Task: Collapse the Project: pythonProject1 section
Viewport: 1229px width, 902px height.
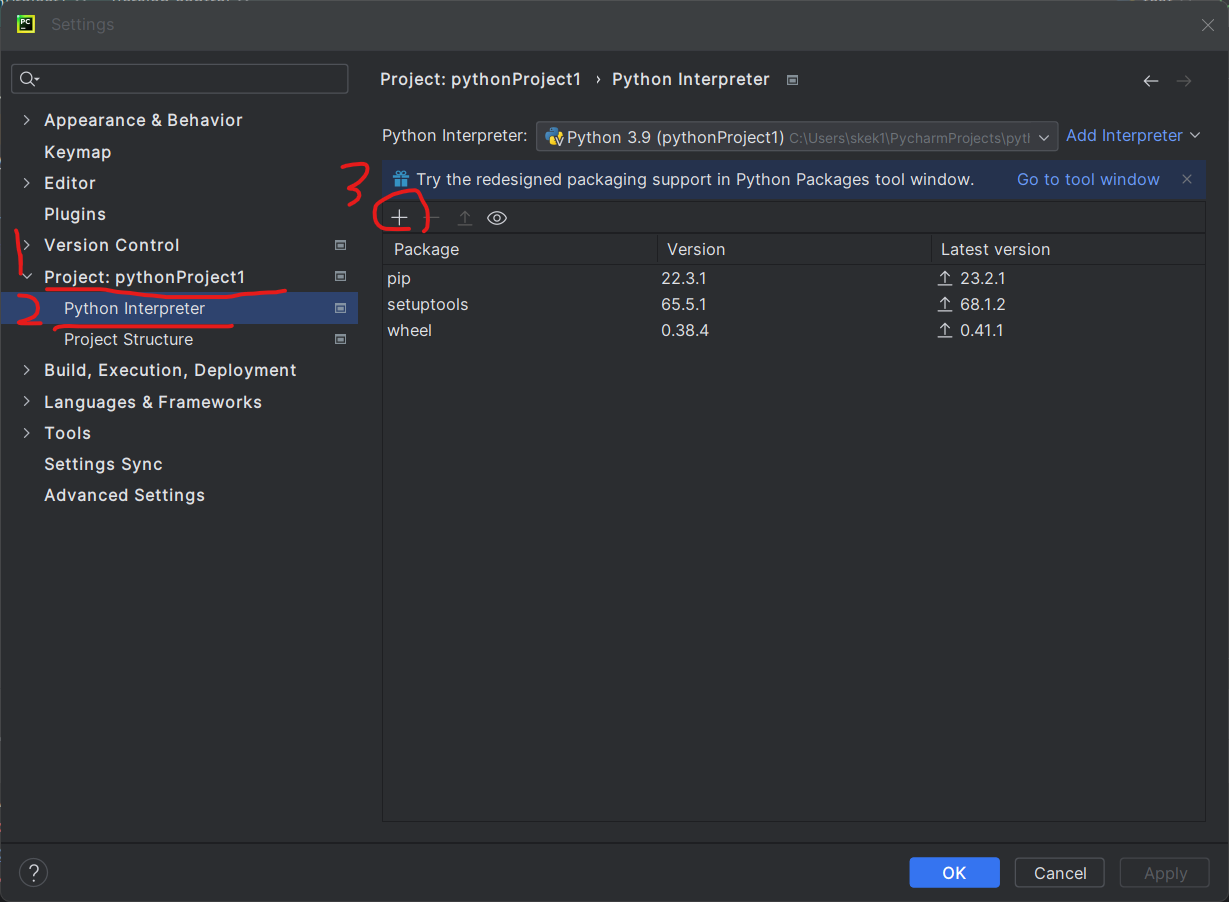Action: 26,277
